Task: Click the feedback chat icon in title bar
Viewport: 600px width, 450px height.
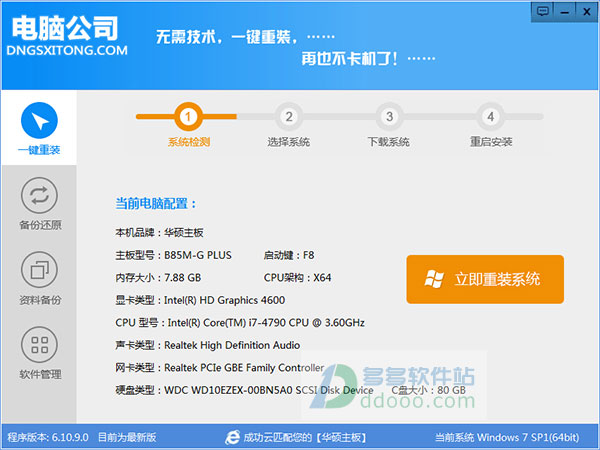Action: point(543,11)
